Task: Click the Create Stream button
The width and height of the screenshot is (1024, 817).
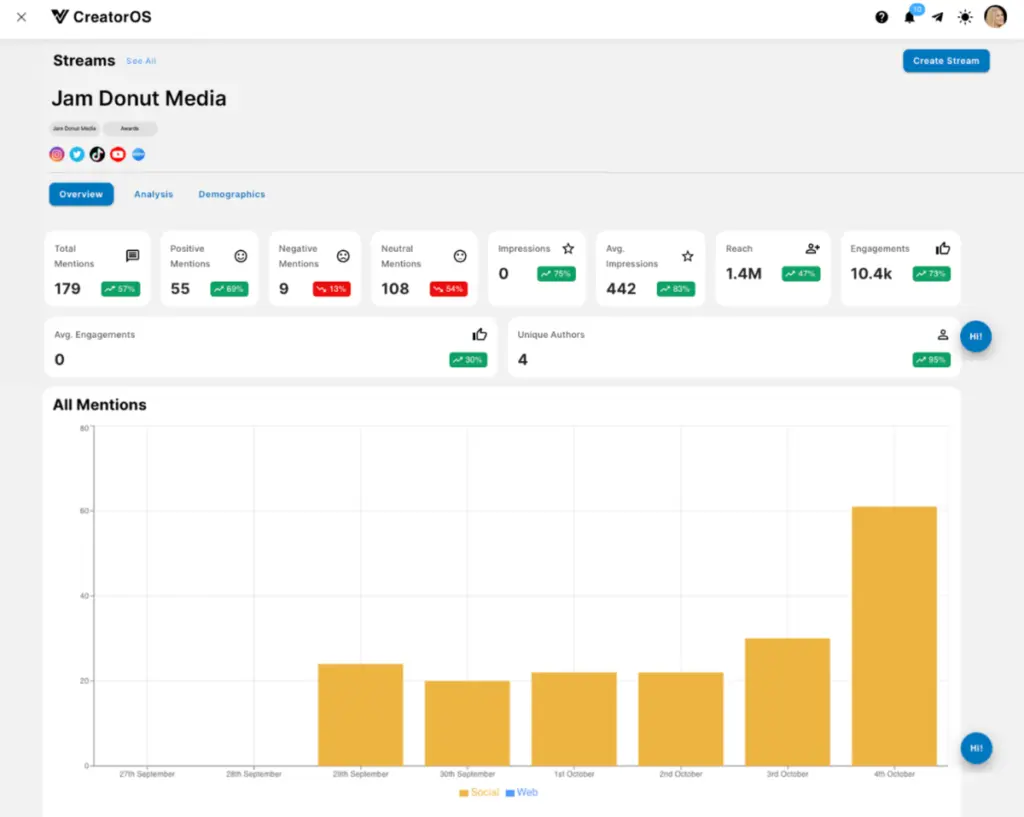Action: pyautogui.click(x=945, y=61)
